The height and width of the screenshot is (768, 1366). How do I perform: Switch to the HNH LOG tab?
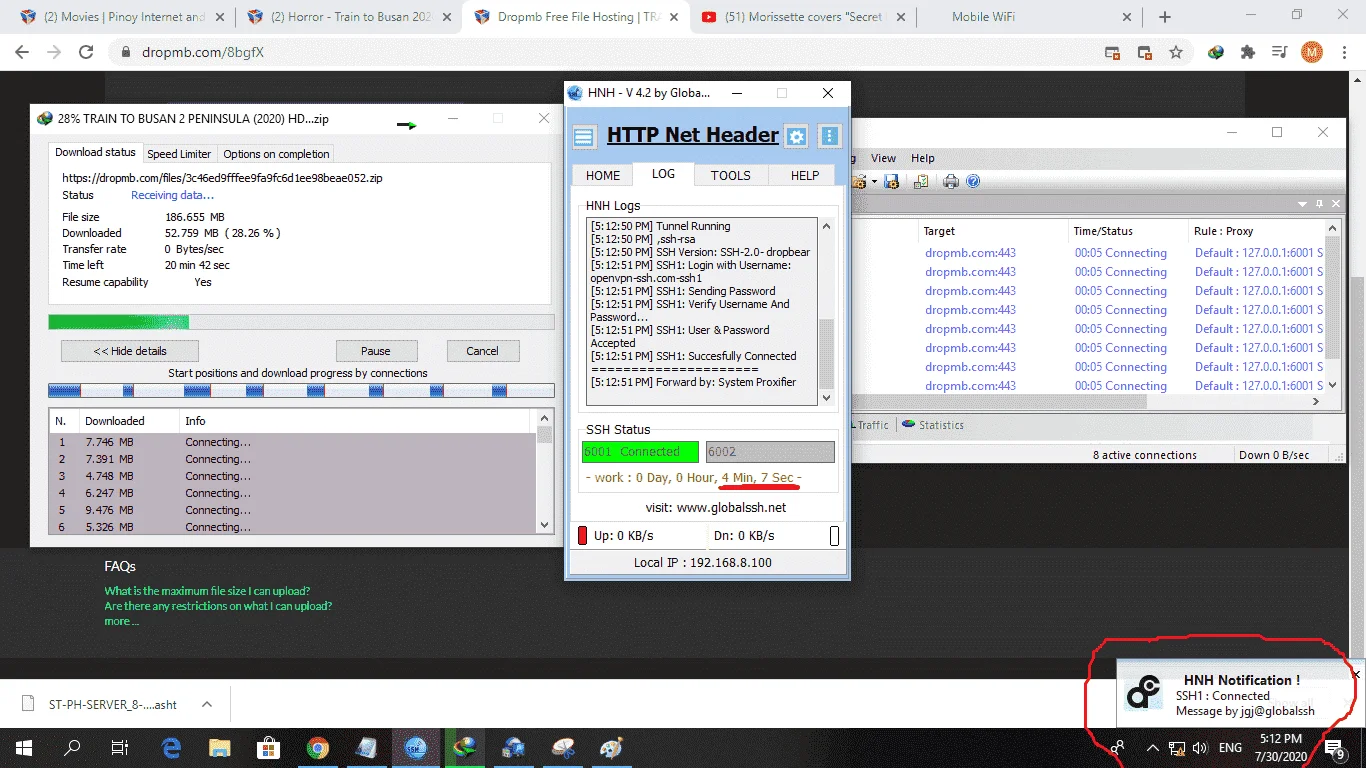point(663,174)
